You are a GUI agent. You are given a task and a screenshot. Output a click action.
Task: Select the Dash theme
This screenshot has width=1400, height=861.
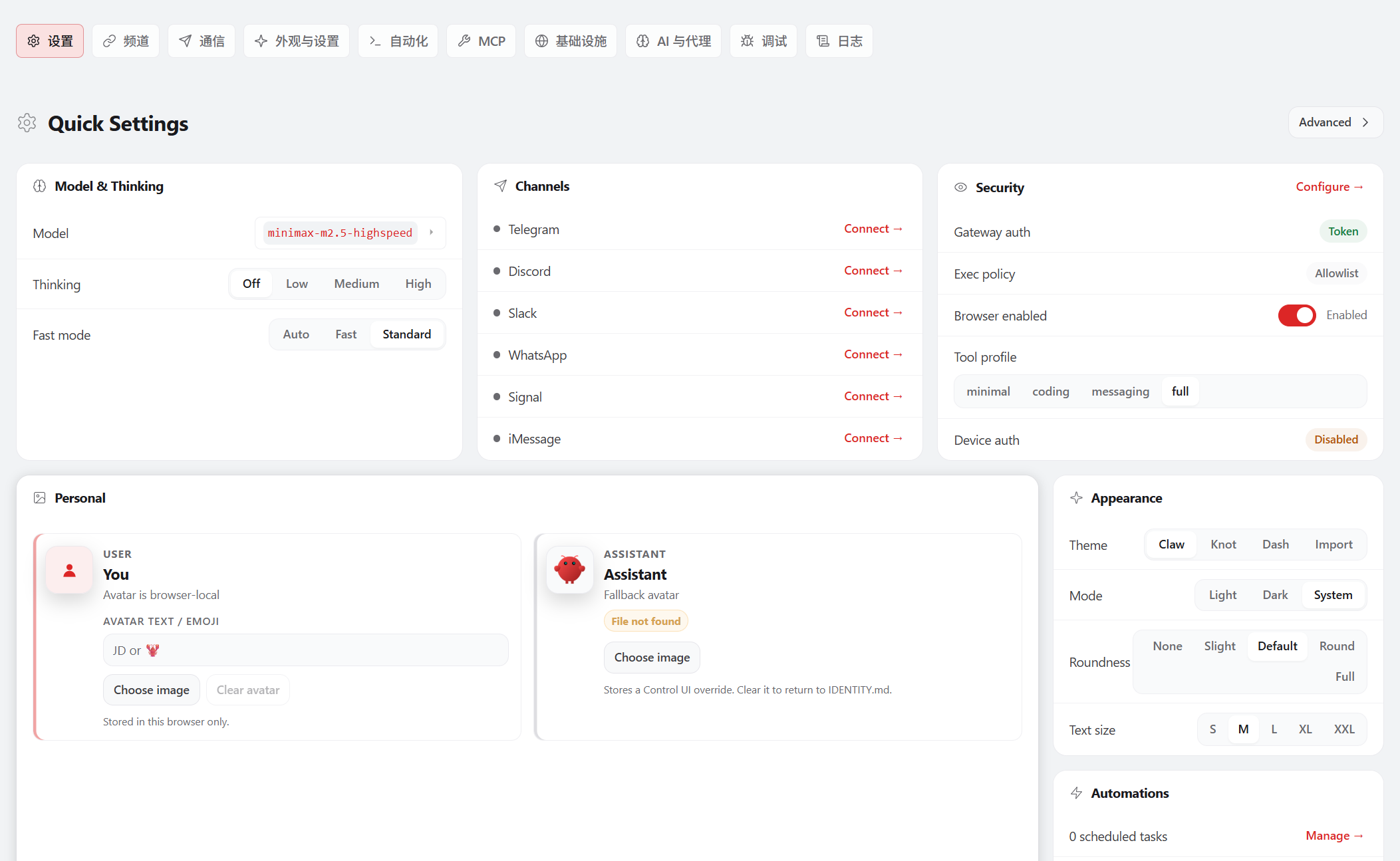click(x=1276, y=545)
